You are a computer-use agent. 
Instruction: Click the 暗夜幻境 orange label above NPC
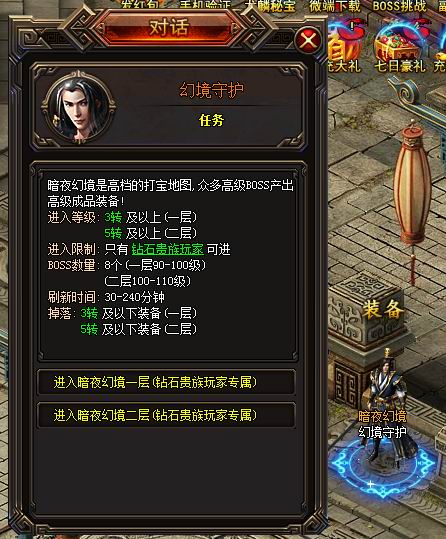[382, 416]
